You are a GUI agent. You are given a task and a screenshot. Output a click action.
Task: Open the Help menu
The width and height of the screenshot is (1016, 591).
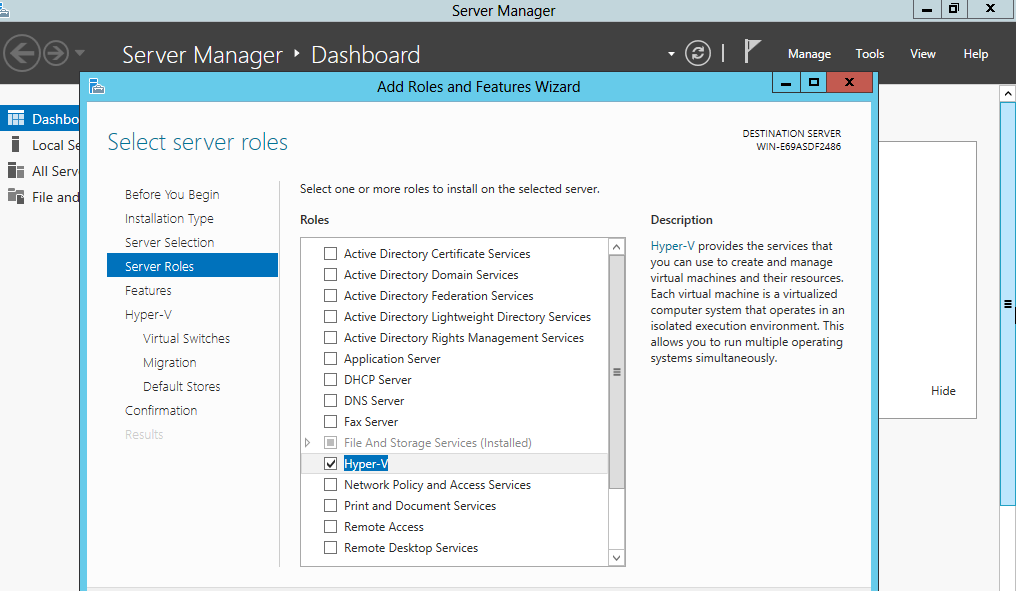coord(975,54)
